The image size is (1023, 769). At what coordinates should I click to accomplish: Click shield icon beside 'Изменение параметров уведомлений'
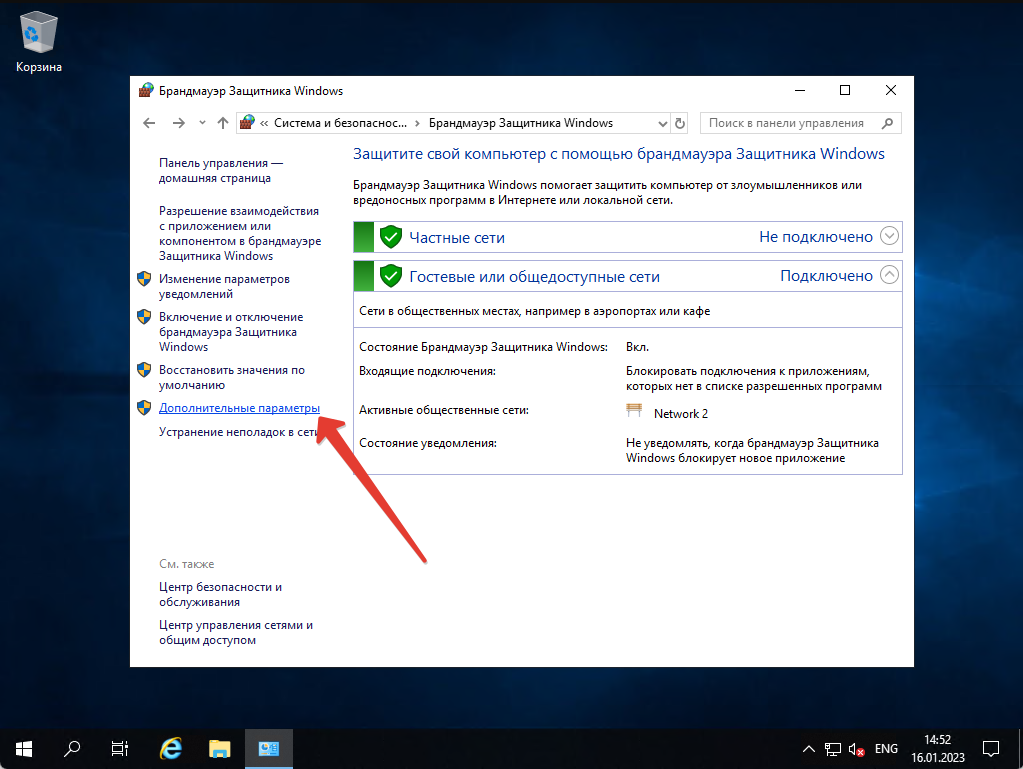(144, 279)
